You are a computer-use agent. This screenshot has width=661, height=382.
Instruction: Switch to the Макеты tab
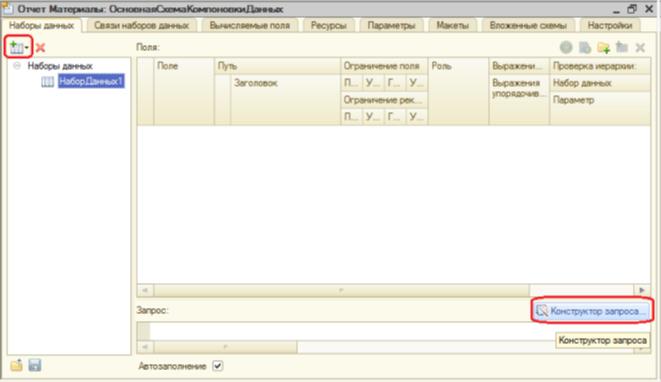(452, 25)
